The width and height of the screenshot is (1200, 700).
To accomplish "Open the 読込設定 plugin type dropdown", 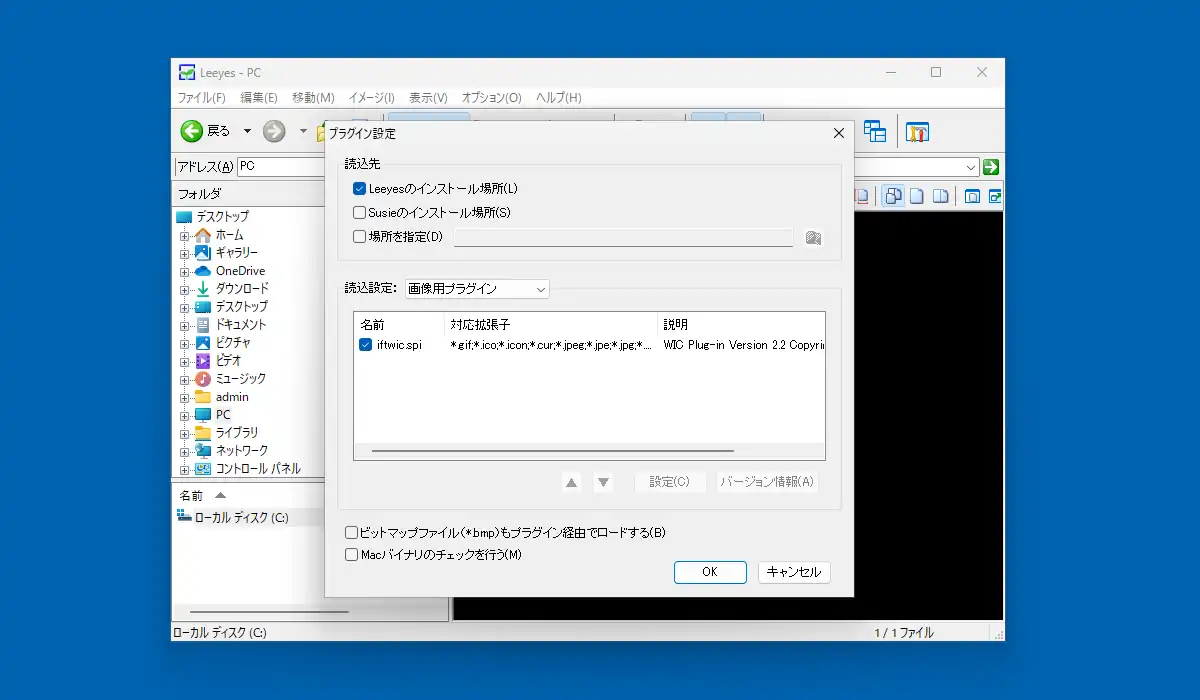I will pyautogui.click(x=477, y=289).
